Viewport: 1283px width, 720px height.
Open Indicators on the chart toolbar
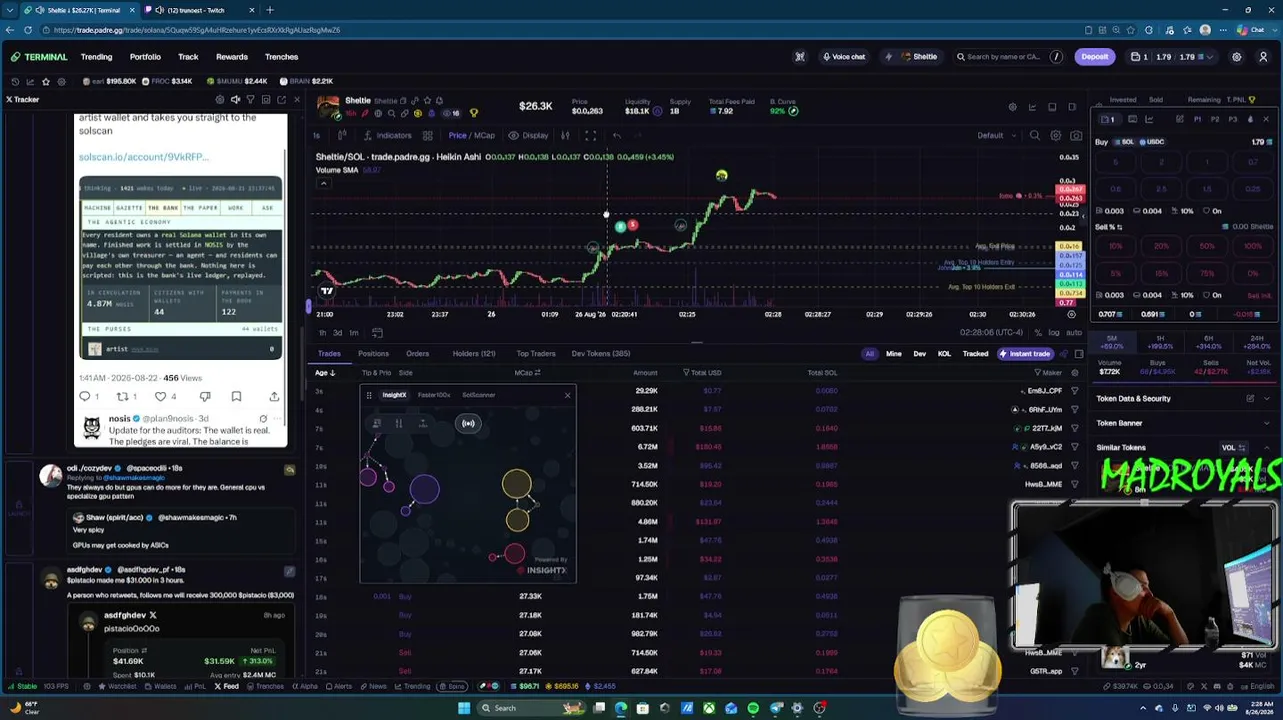click(388, 136)
